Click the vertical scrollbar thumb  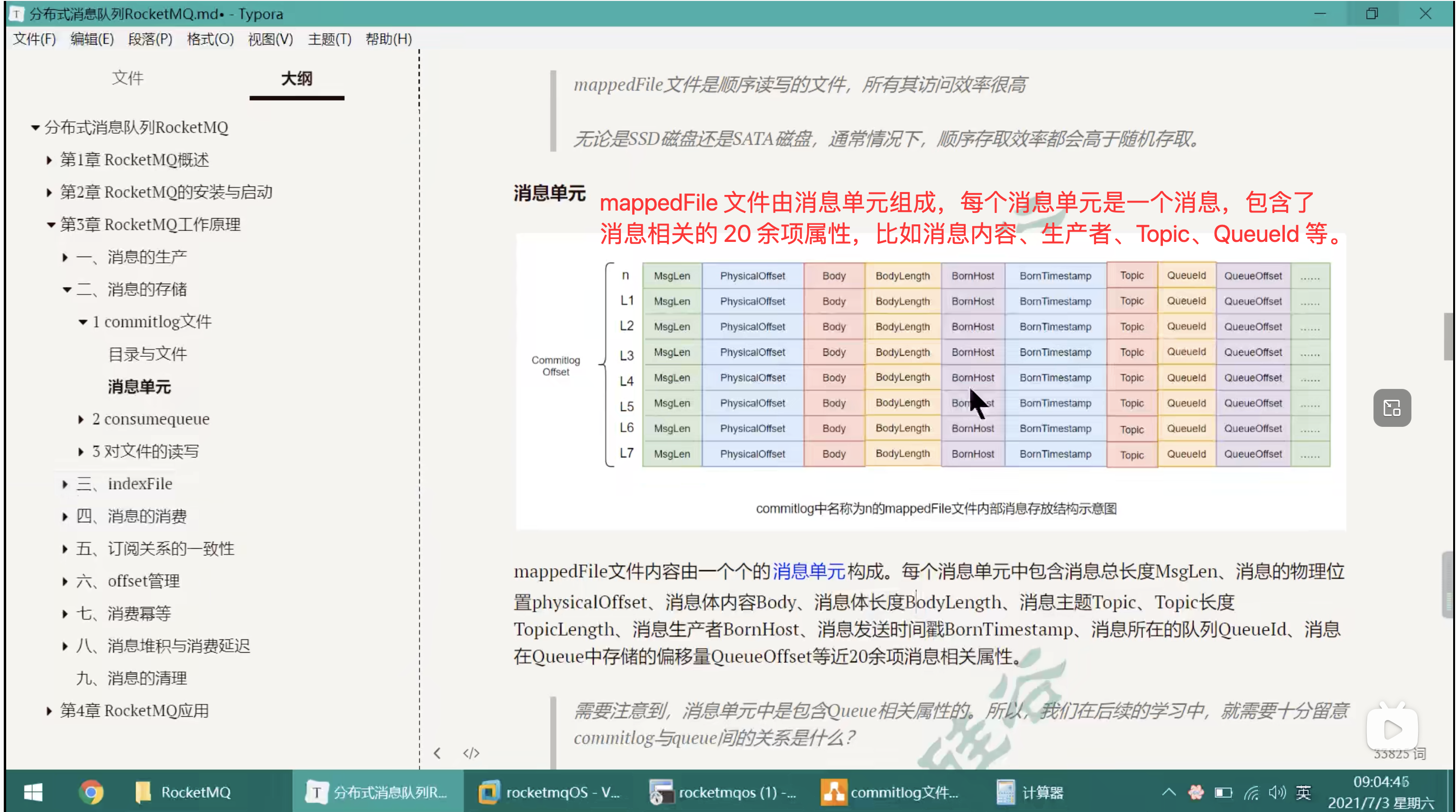pos(1448,336)
